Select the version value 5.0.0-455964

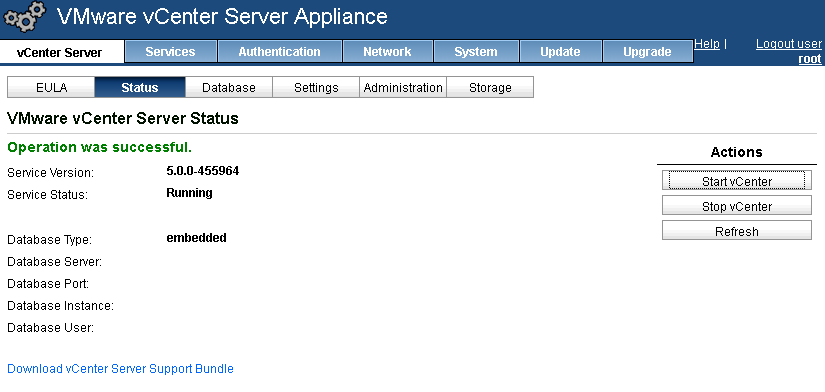click(x=203, y=171)
